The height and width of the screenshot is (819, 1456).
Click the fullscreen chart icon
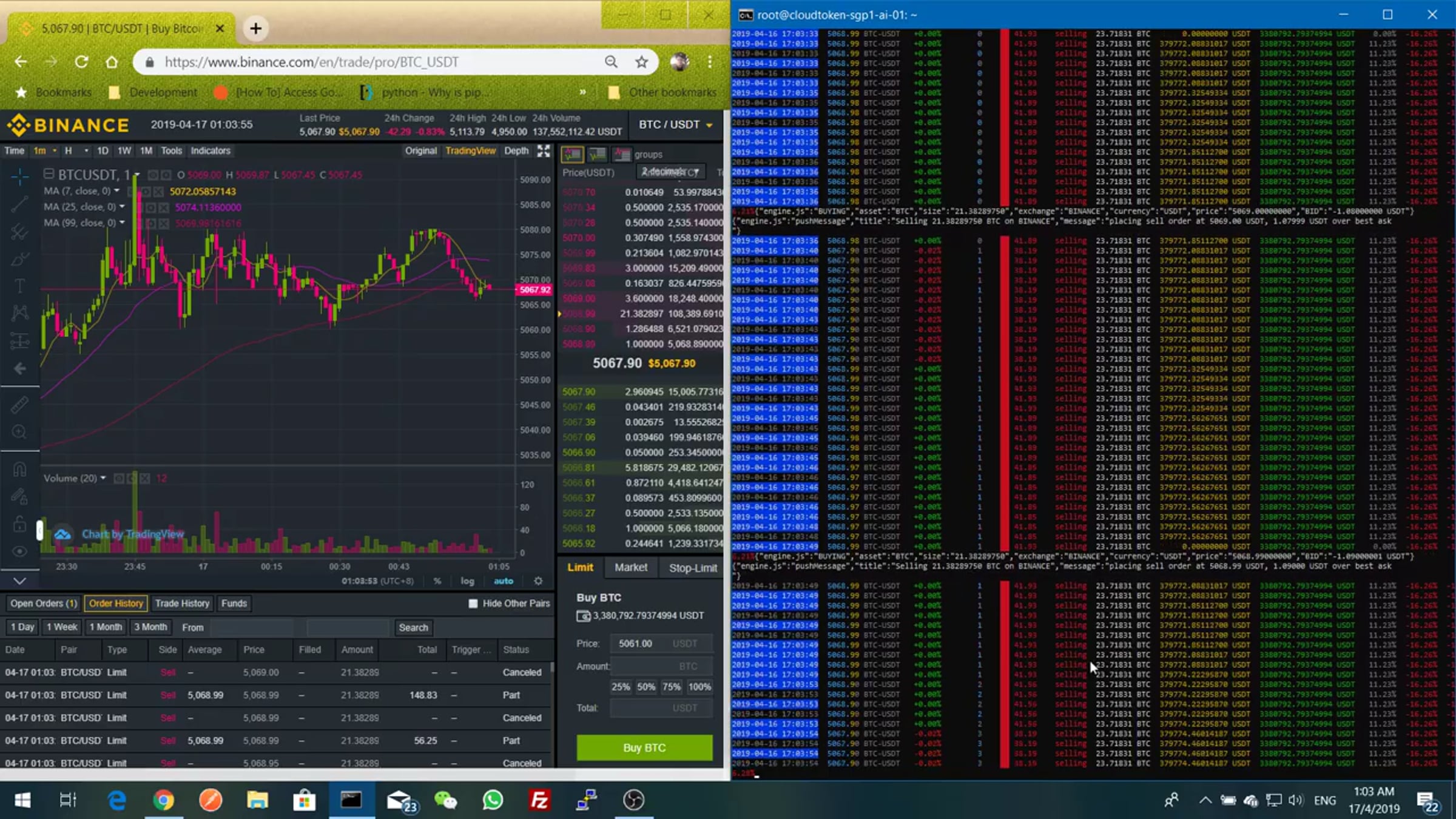click(x=544, y=150)
